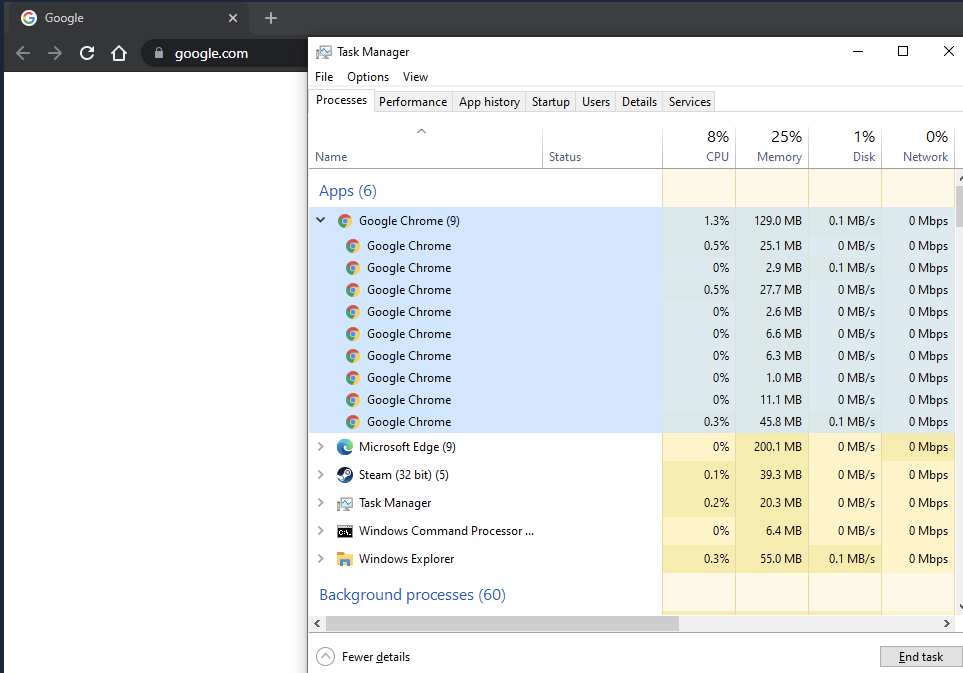
Task: Click the horizontal scrollbar at the bottom
Action: [500, 623]
